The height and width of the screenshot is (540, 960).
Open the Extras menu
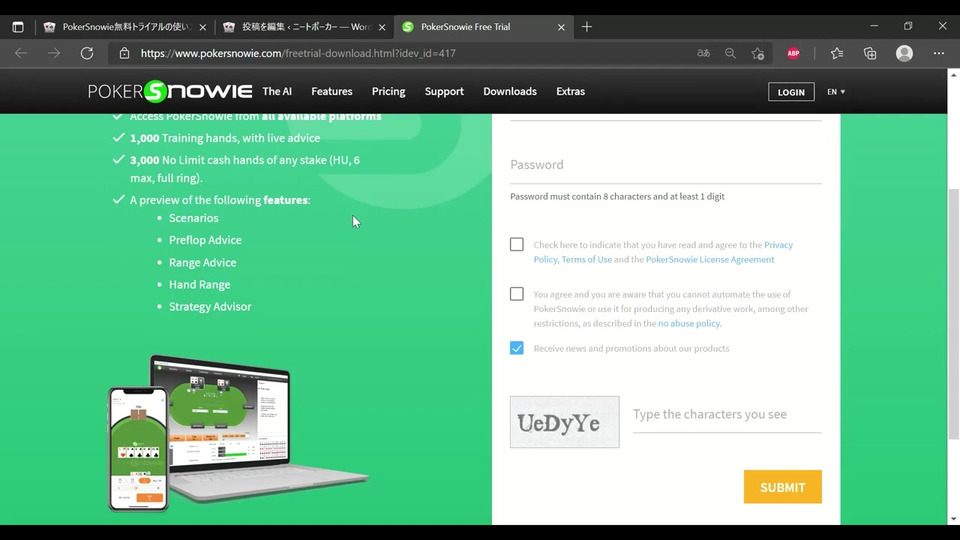pos(570,91)
